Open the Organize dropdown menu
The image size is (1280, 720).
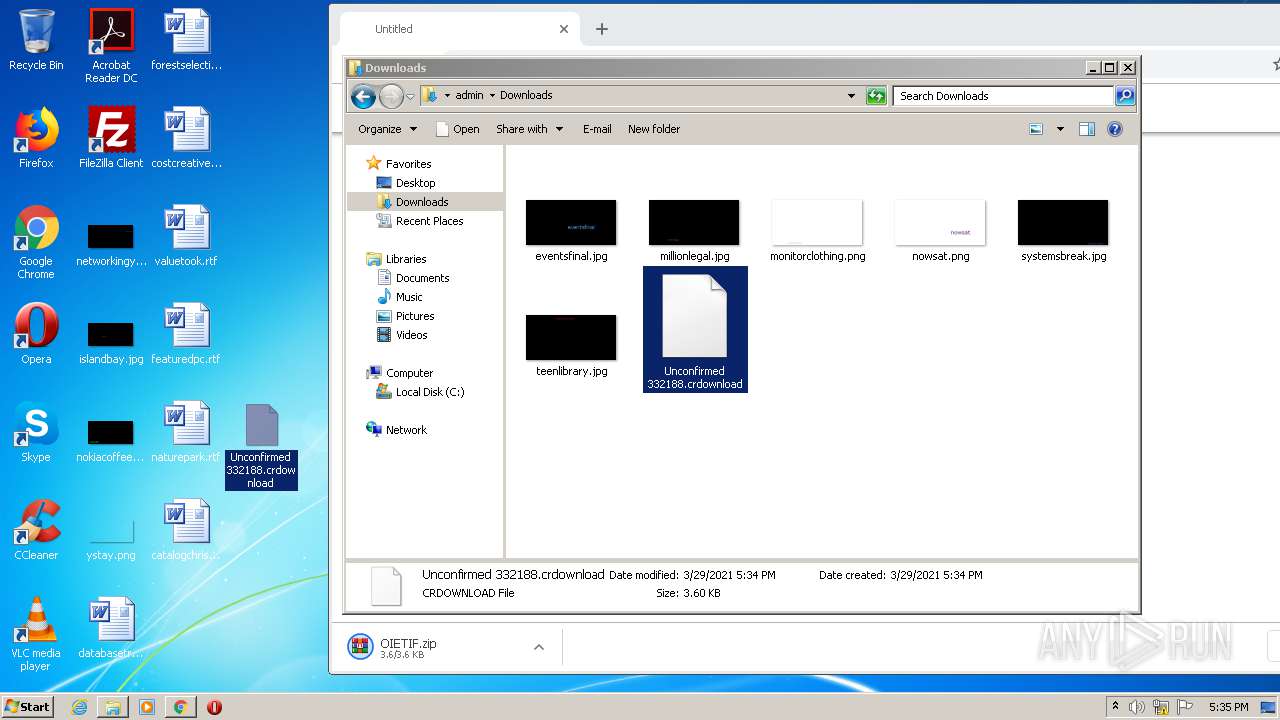[x=387, y=129]
